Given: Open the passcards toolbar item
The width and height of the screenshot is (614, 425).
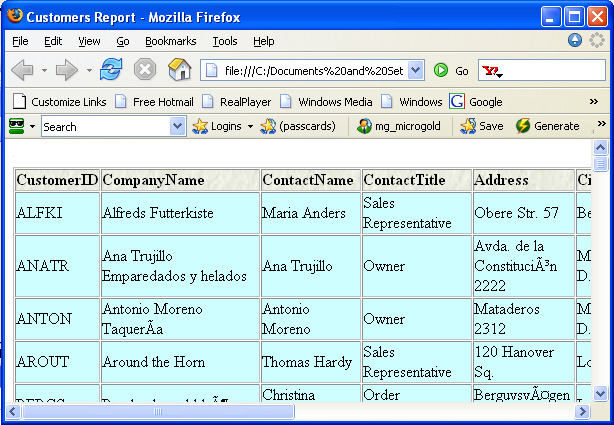Looking at the screenshot, I should pyautogui.click(x=298, y=126).
